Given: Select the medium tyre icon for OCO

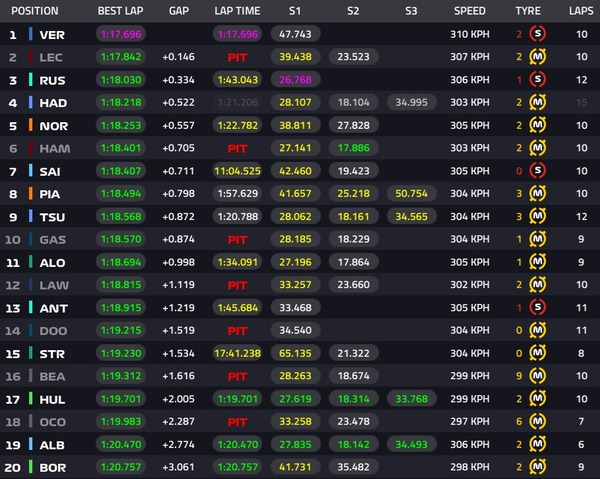Looking at the screenshot, I should (x=537, y=420).
